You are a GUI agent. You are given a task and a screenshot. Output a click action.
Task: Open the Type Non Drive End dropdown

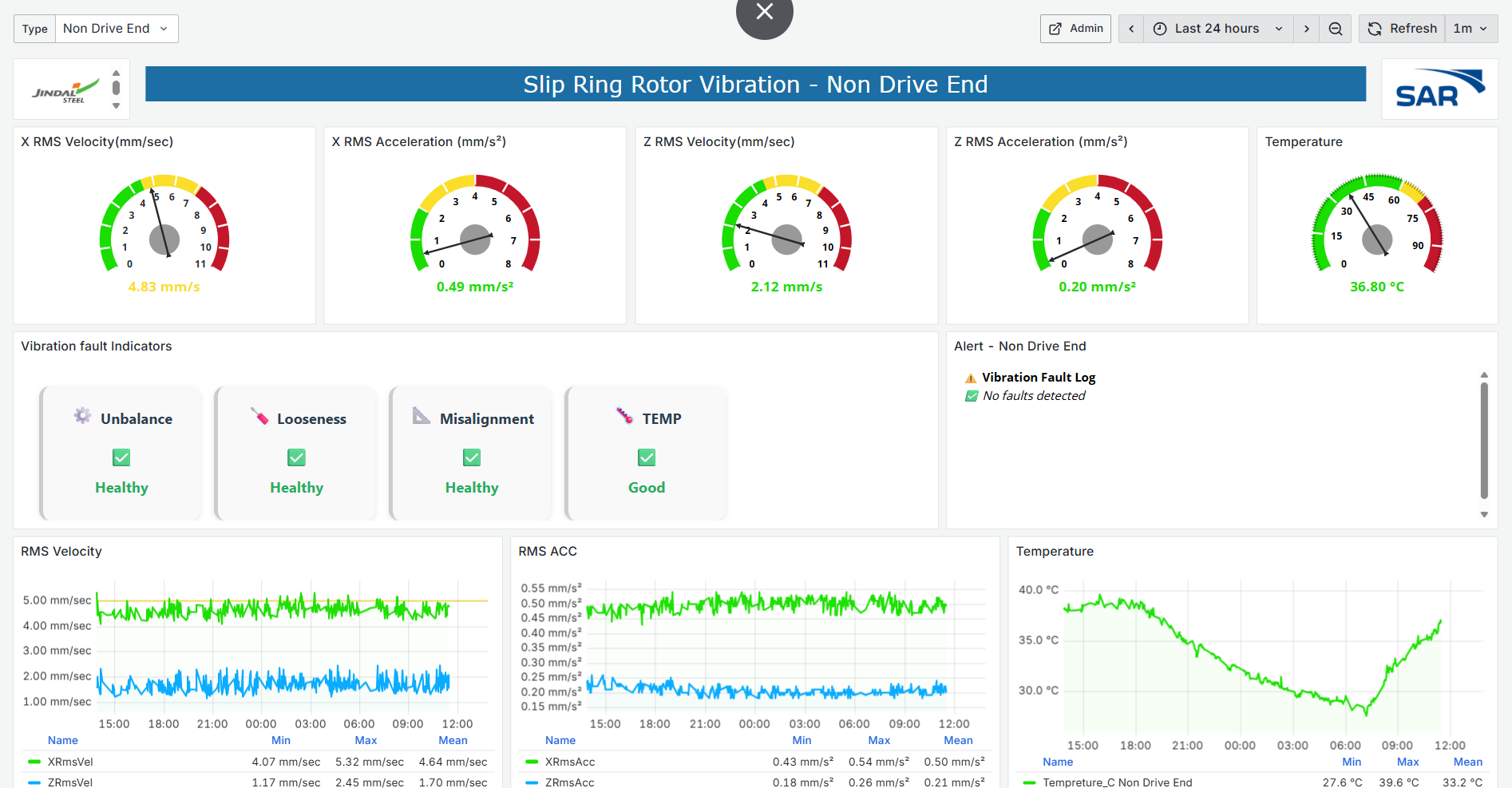click(x=116, y=29)
